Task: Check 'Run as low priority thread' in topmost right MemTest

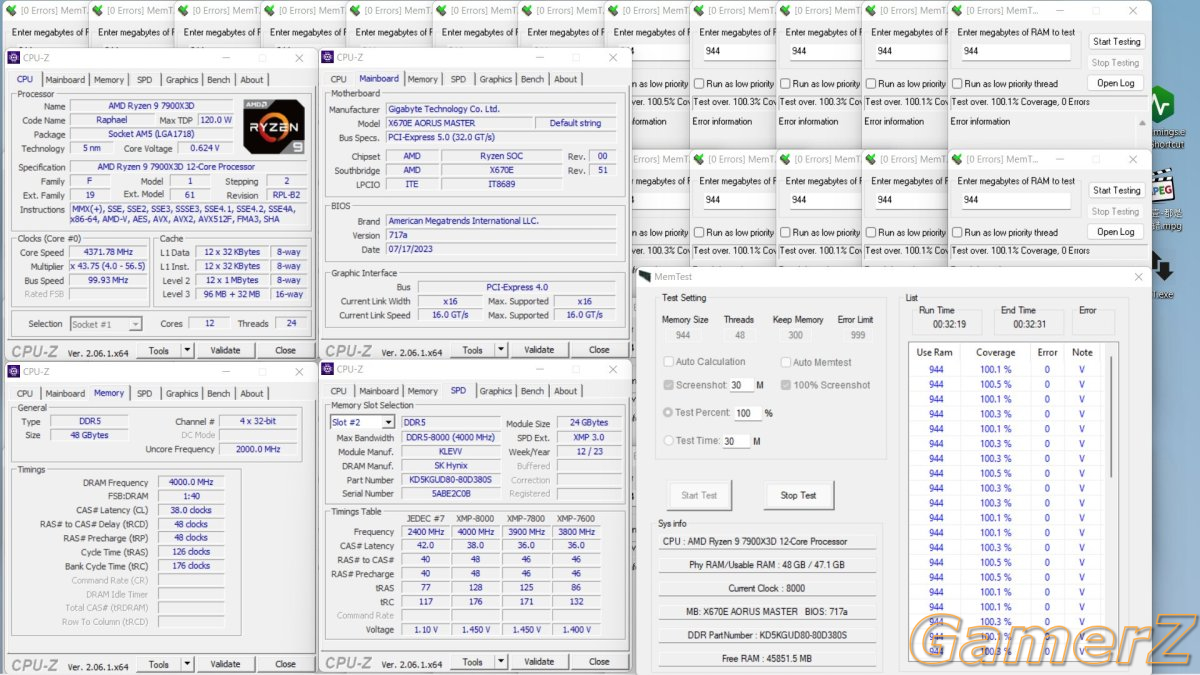Action: [x=958, y=84]
